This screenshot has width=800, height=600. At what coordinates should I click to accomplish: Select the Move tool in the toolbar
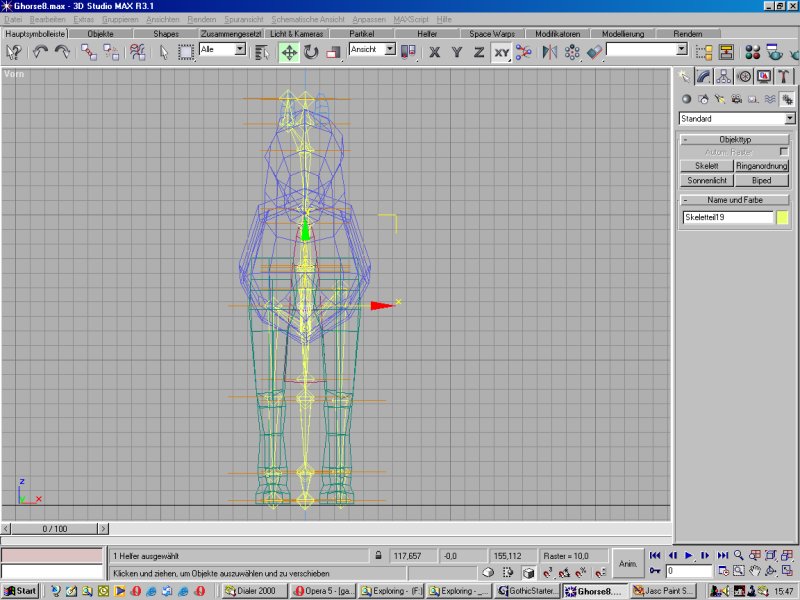289,52
